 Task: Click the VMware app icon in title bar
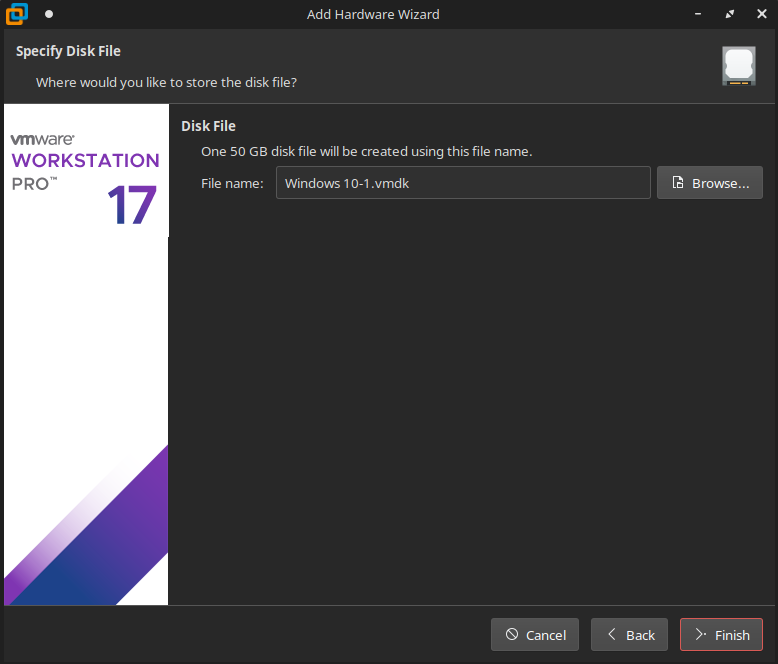pos(16,14)
